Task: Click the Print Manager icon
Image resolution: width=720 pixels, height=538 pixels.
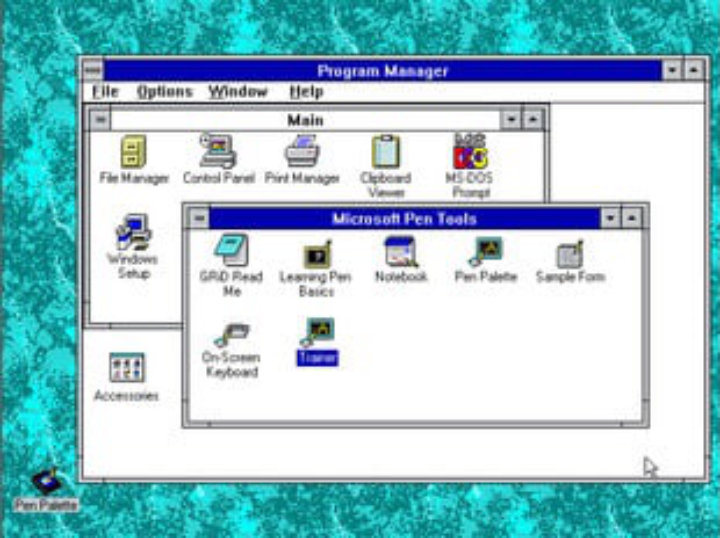Action: click(x=302, y=153)
